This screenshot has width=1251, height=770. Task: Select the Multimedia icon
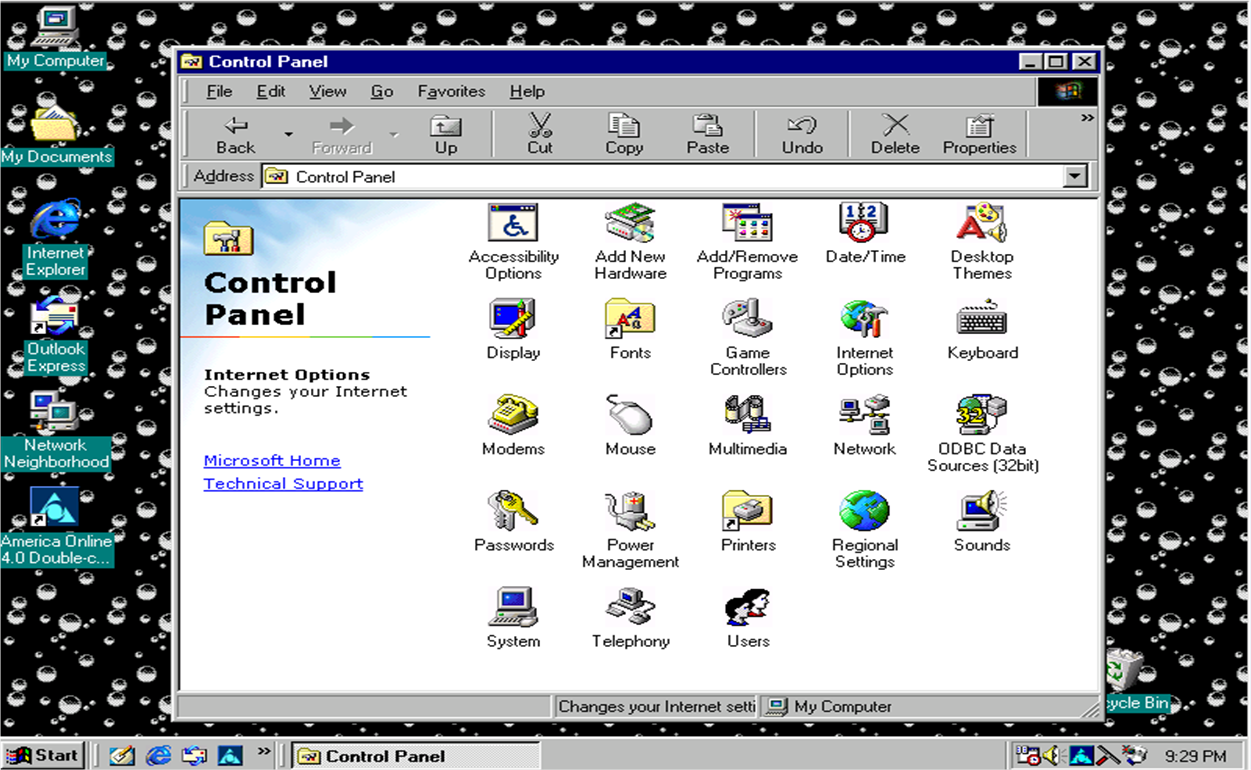747,415
